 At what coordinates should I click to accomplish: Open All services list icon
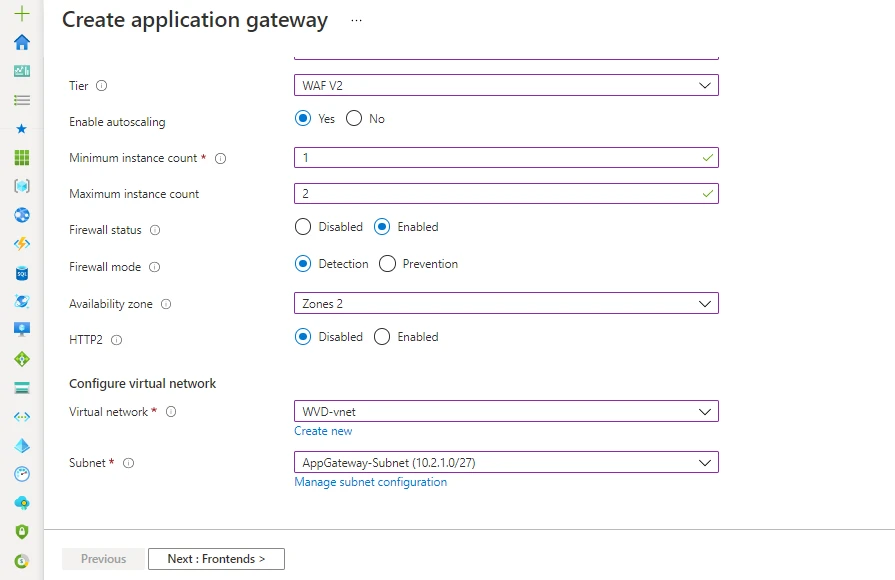[x=21, y=100]
